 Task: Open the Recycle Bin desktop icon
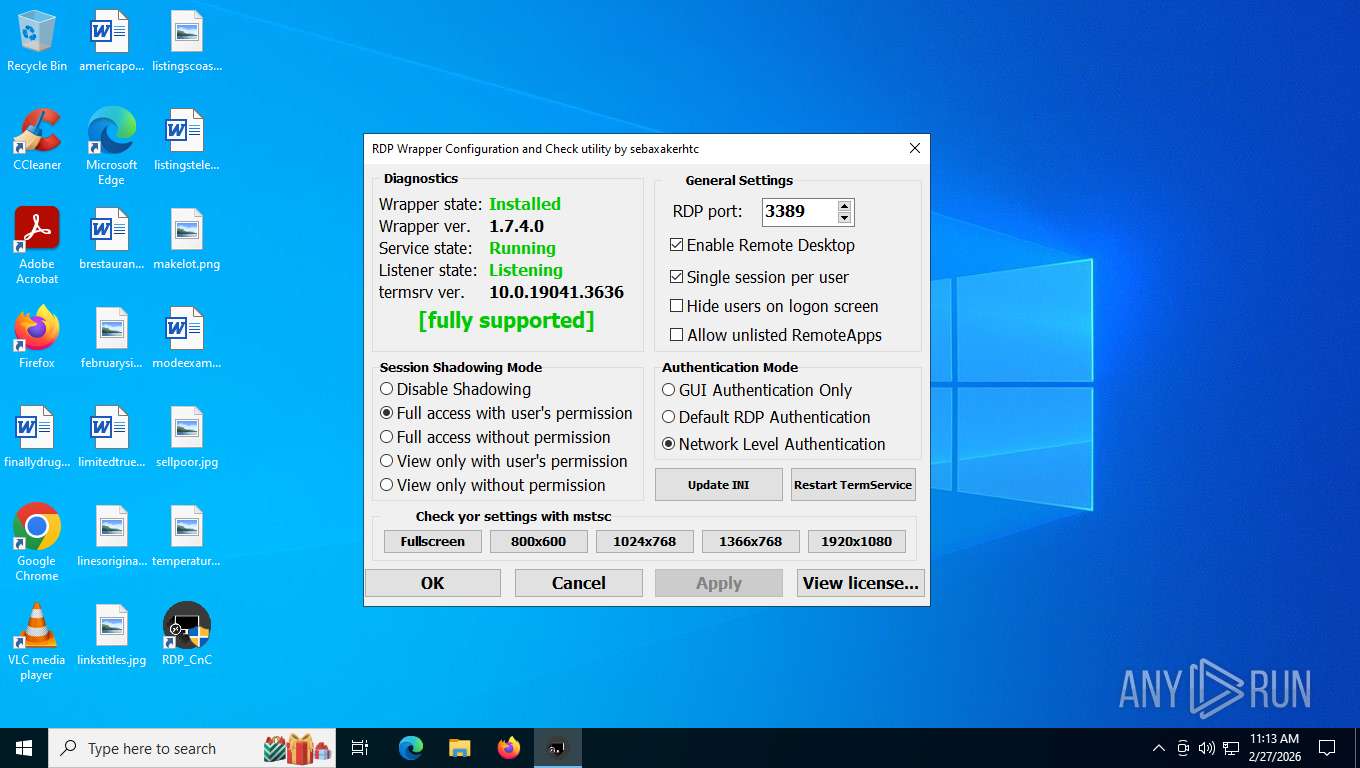tap(37, 42)
